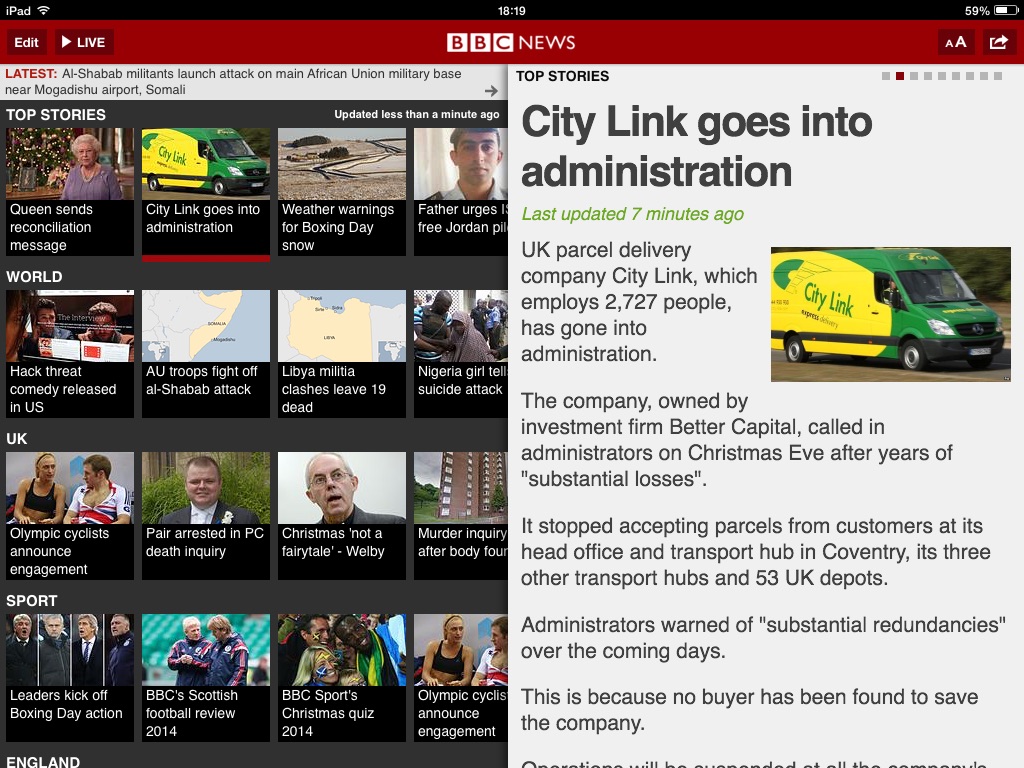Open AU troops fight off al-Shabab attack
This screenshot has height=768, width=1024.
206,353
